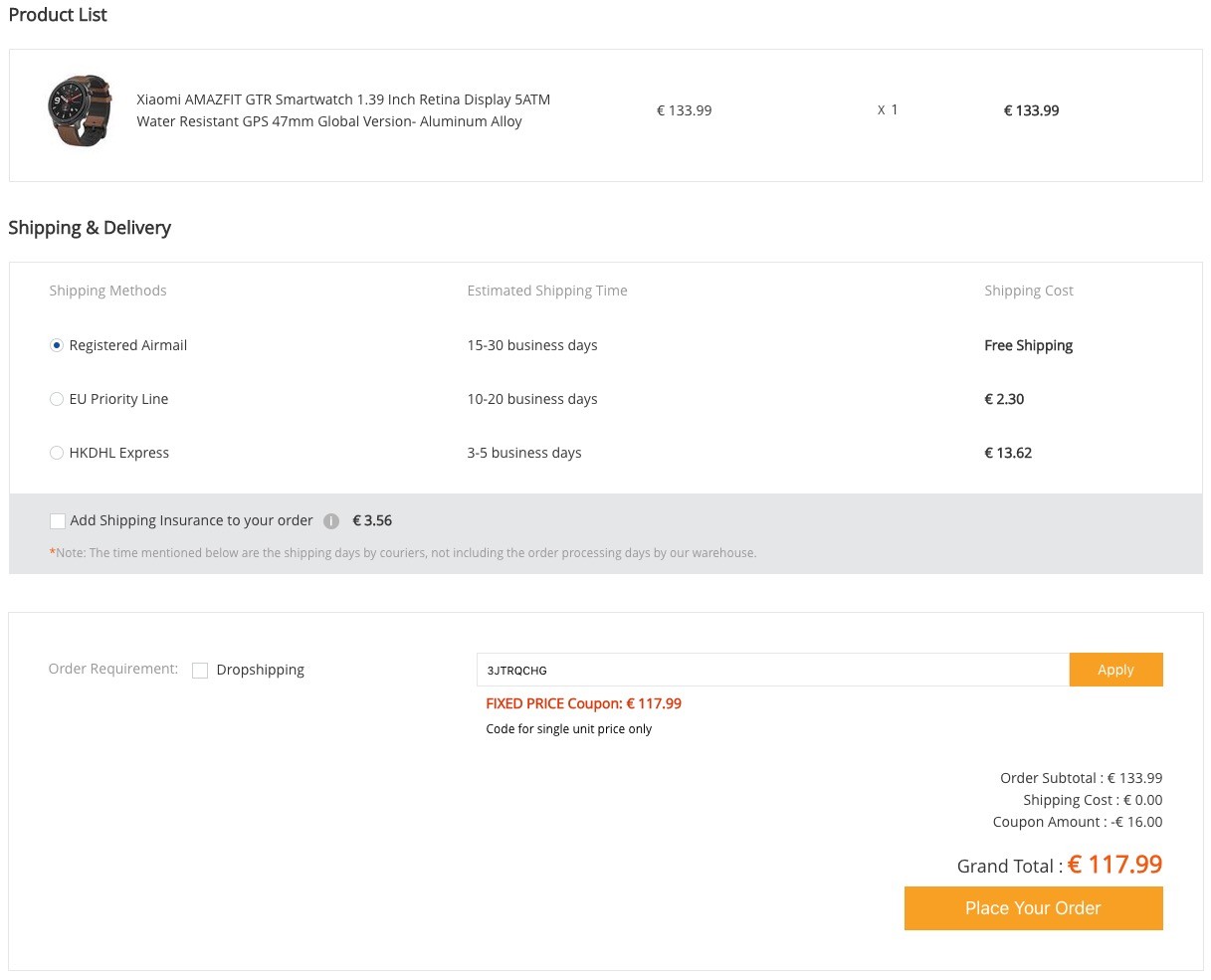This screenshot has height=980, width=1211.
Task: Open the Xiaomi AMAZFIT GTR product title
Action: tap(343, 110)
